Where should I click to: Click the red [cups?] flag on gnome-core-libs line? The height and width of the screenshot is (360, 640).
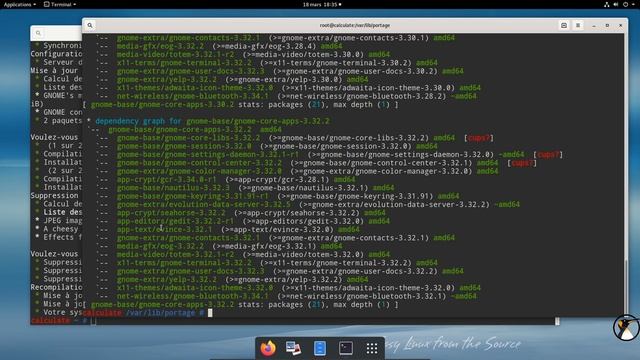click(479, 138)
